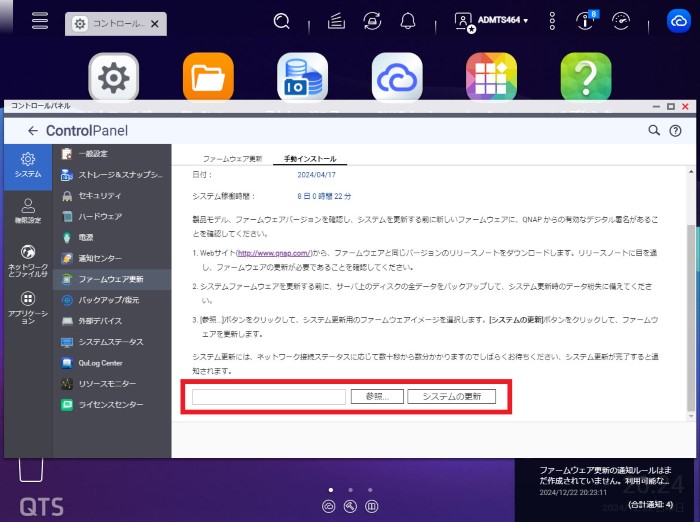The height and width of the screenshot is (522, 700).
Task: Follow the http://www.qnap.com/ link
Action: pos(274,253)
